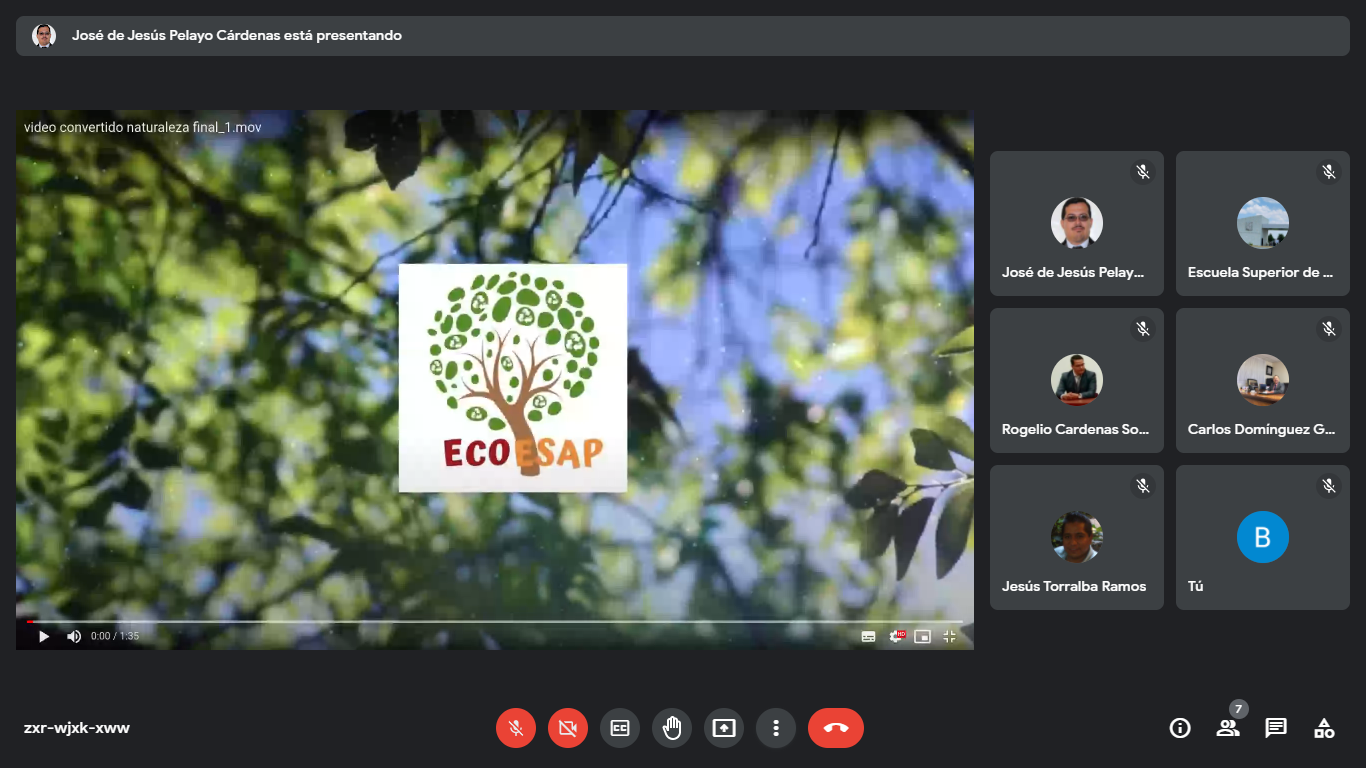This screenshot has width=1366, height=768.
Task: Mute the video volume speaker icon
Action: pyautogui.click(x=74, y=636)
